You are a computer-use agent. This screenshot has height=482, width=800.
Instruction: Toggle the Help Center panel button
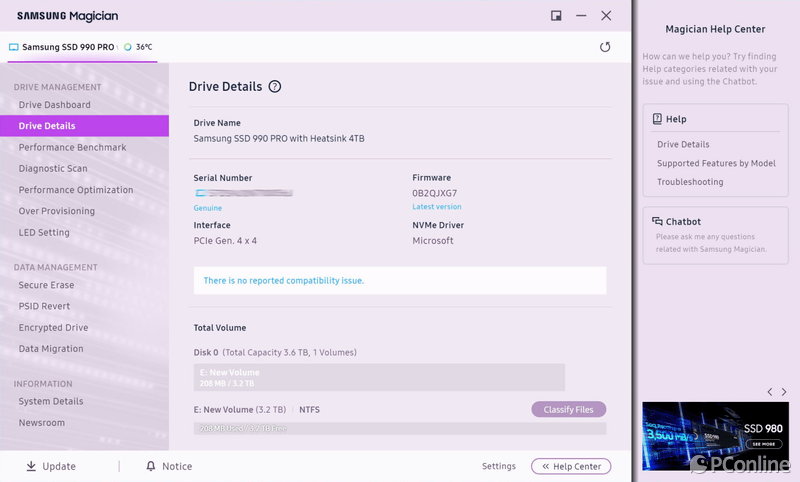pos(571,466)
